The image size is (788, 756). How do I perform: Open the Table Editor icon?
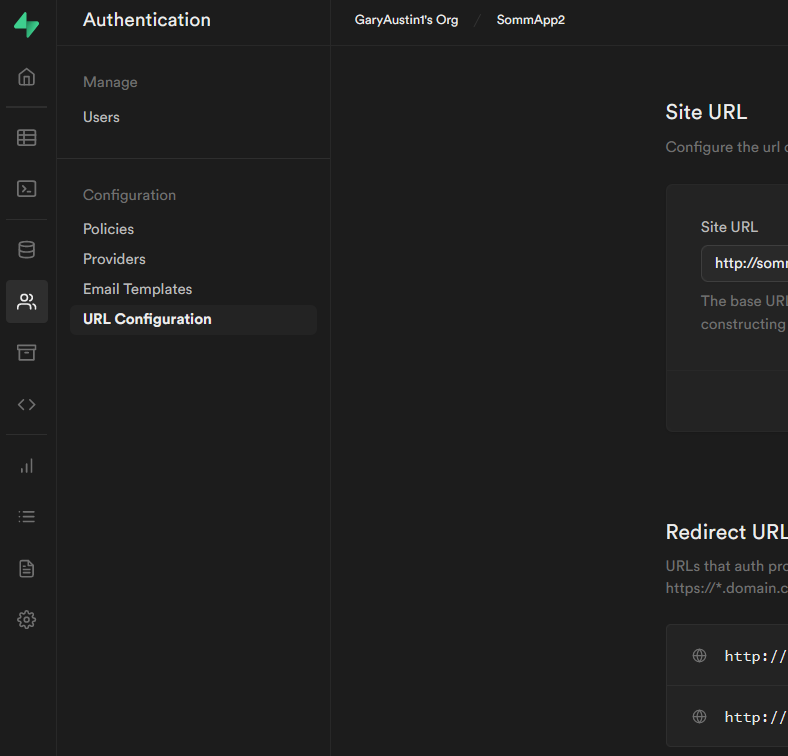(27, 138)
